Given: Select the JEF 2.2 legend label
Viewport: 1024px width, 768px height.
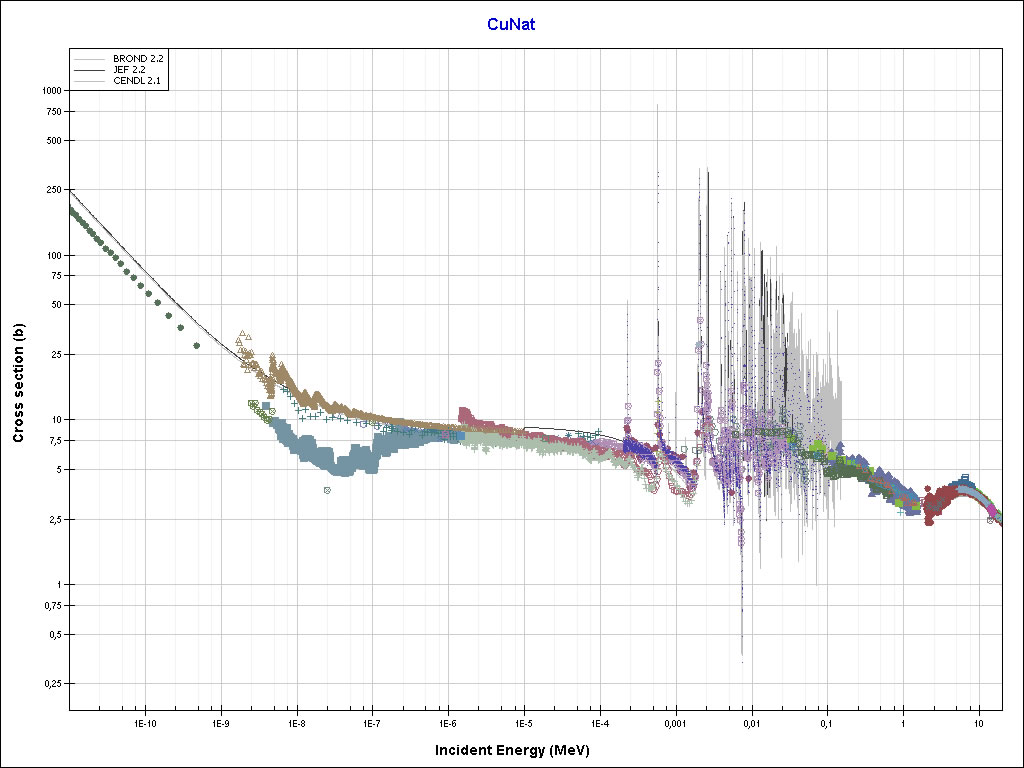Looking at the screenshot, I should (130, 70).
